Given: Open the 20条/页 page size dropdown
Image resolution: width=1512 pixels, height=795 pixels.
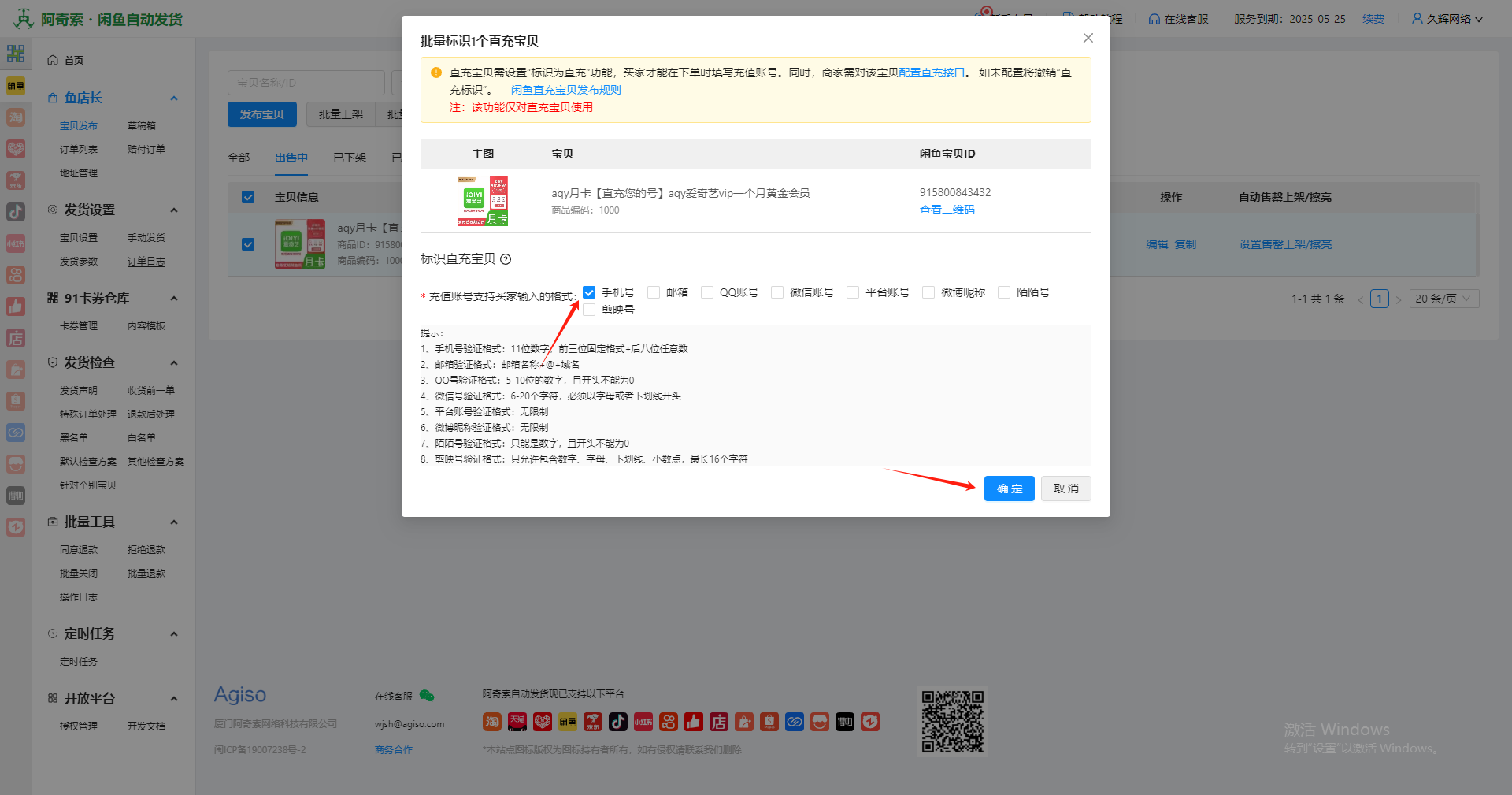Looking at the screenshot, I should 1444,299.
